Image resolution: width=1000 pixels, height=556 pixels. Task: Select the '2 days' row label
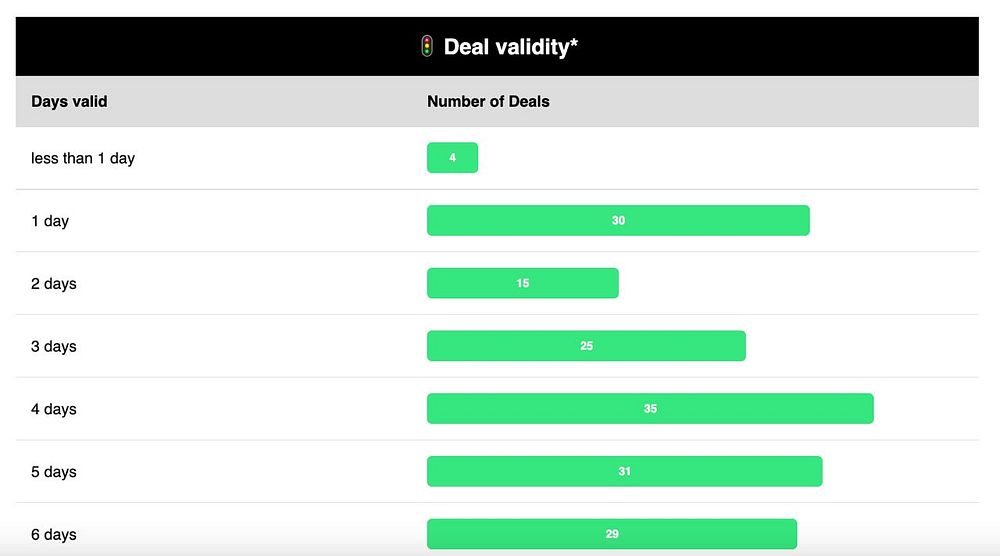coord(54,284)
